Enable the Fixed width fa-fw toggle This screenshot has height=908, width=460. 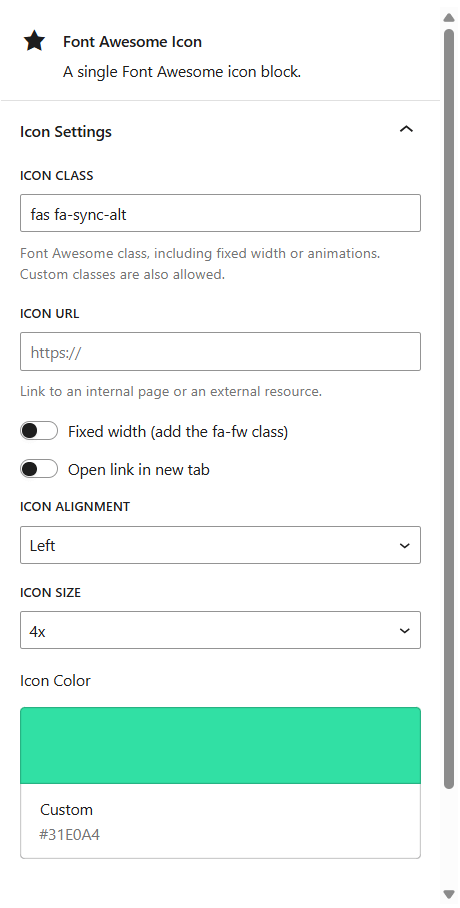point(39,431)
